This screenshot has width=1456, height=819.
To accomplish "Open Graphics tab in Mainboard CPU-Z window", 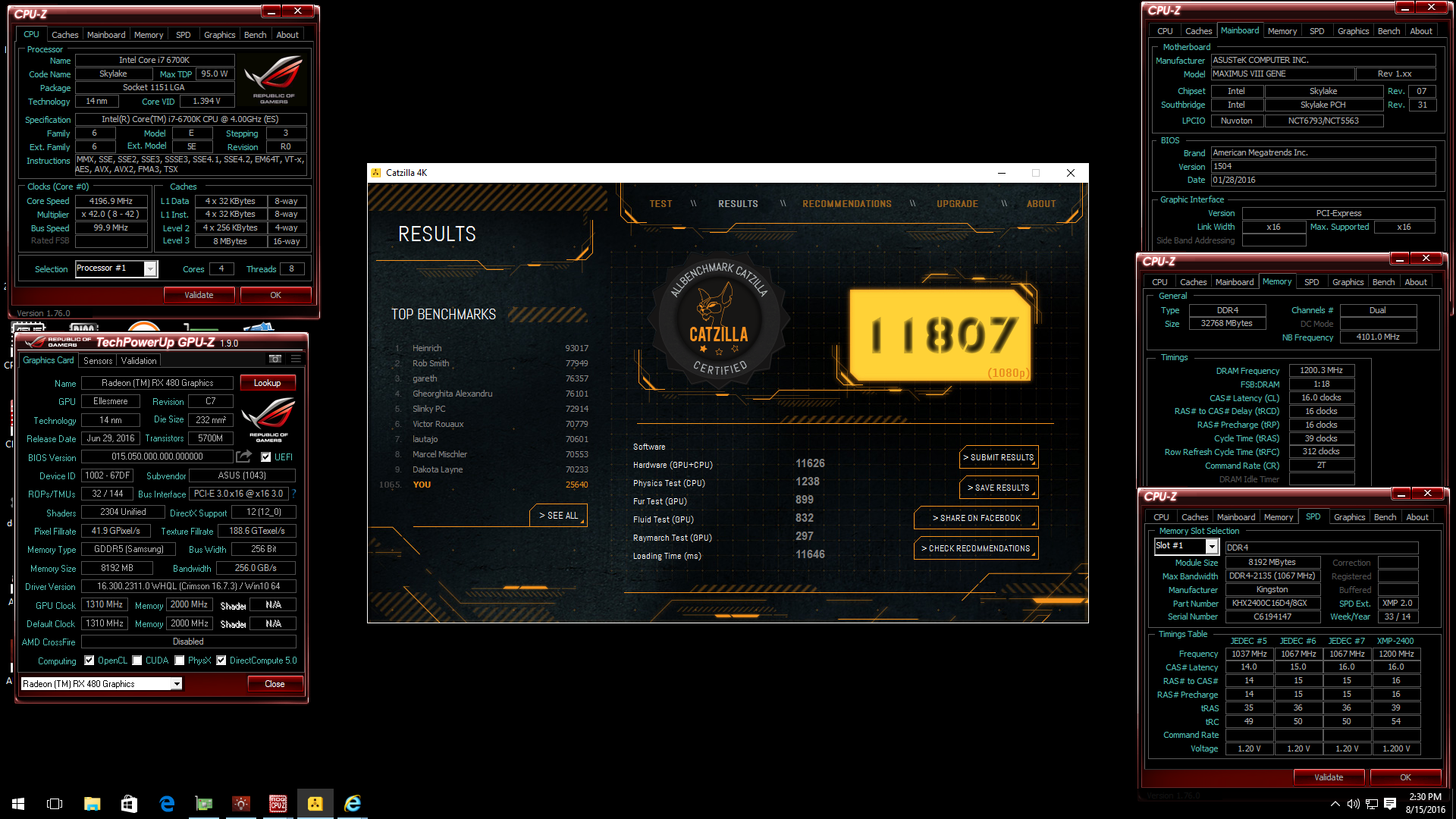I will pyautogui.click(x=1353, y=31).
